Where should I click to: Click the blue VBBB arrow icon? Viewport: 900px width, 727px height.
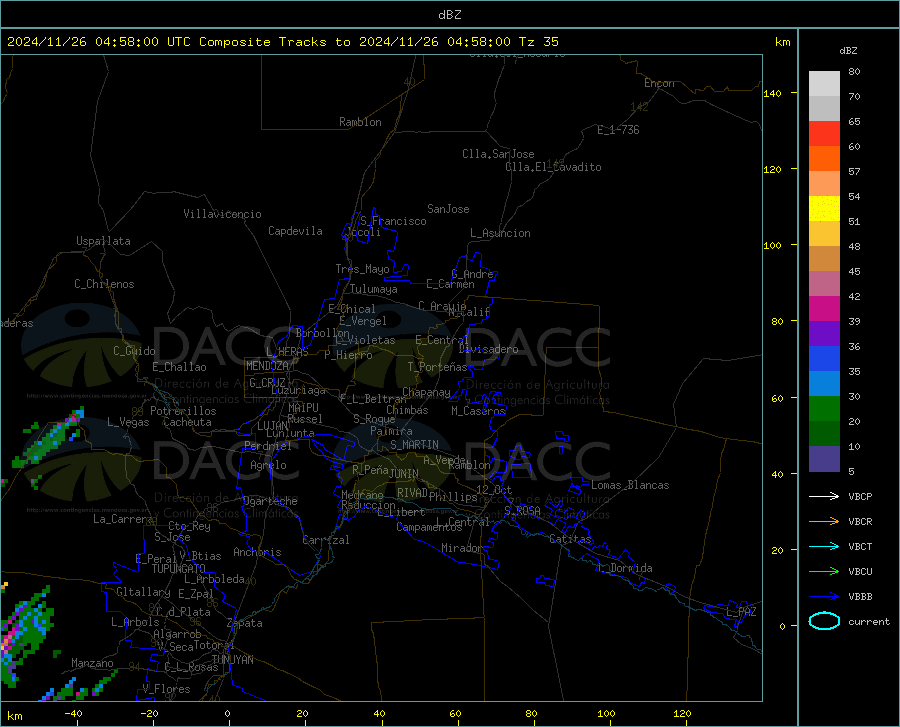[x=824, y=597]
